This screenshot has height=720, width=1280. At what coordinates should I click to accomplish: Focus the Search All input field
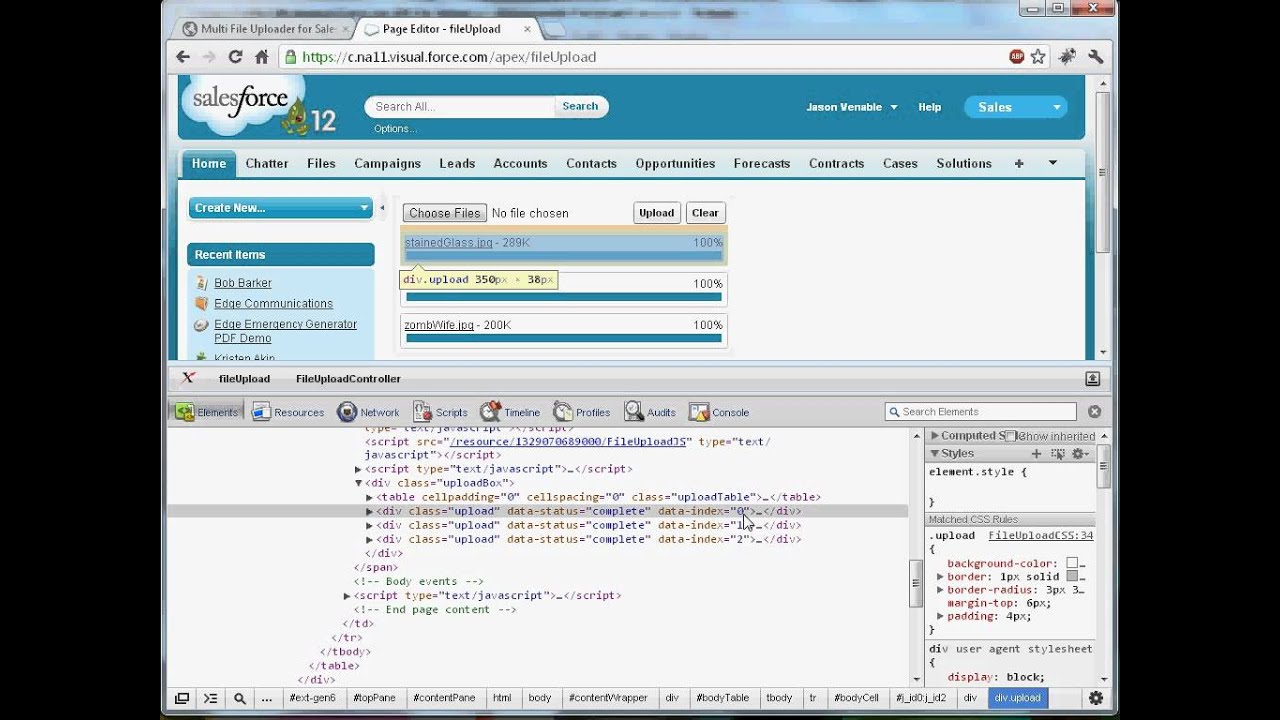pyautogui.click(x=460, y=107)
